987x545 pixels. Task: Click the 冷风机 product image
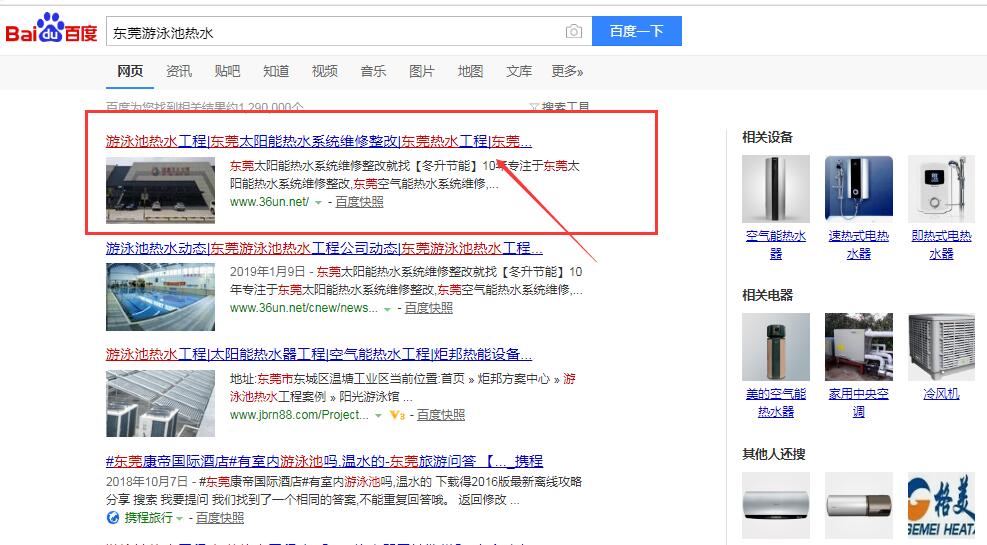pos(941,346)
